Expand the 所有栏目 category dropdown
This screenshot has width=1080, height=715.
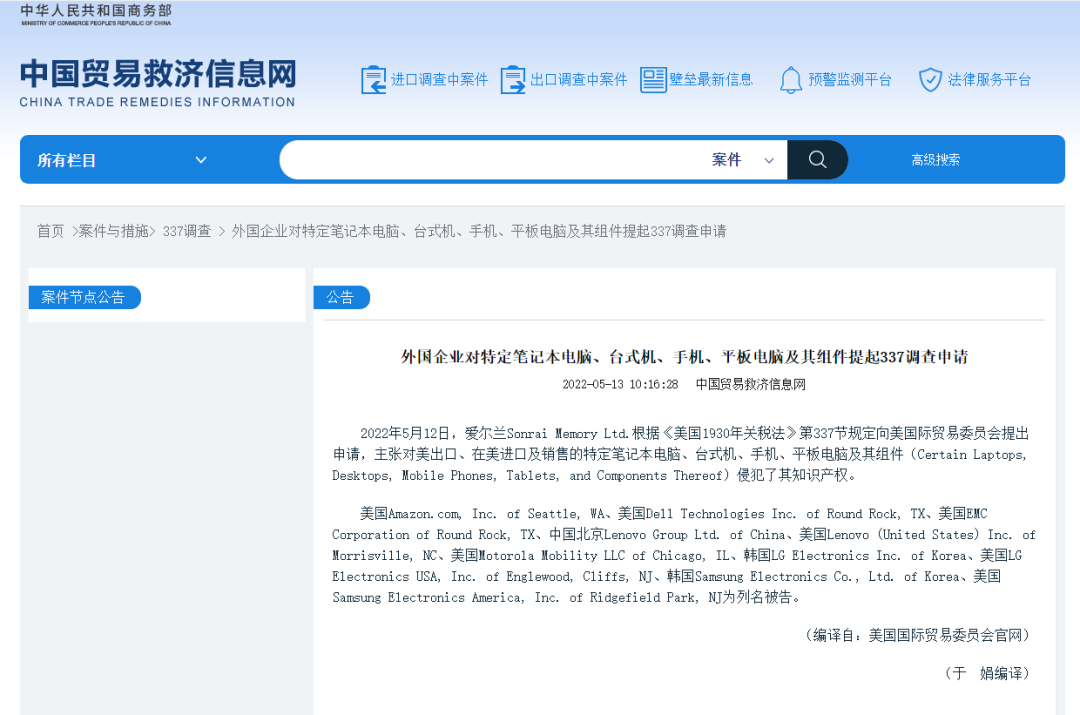pyautogui.click(x=122, y=160)
